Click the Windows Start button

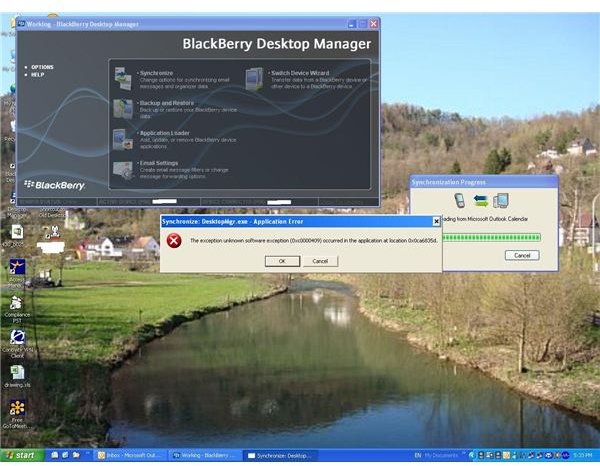click(22, 455)
